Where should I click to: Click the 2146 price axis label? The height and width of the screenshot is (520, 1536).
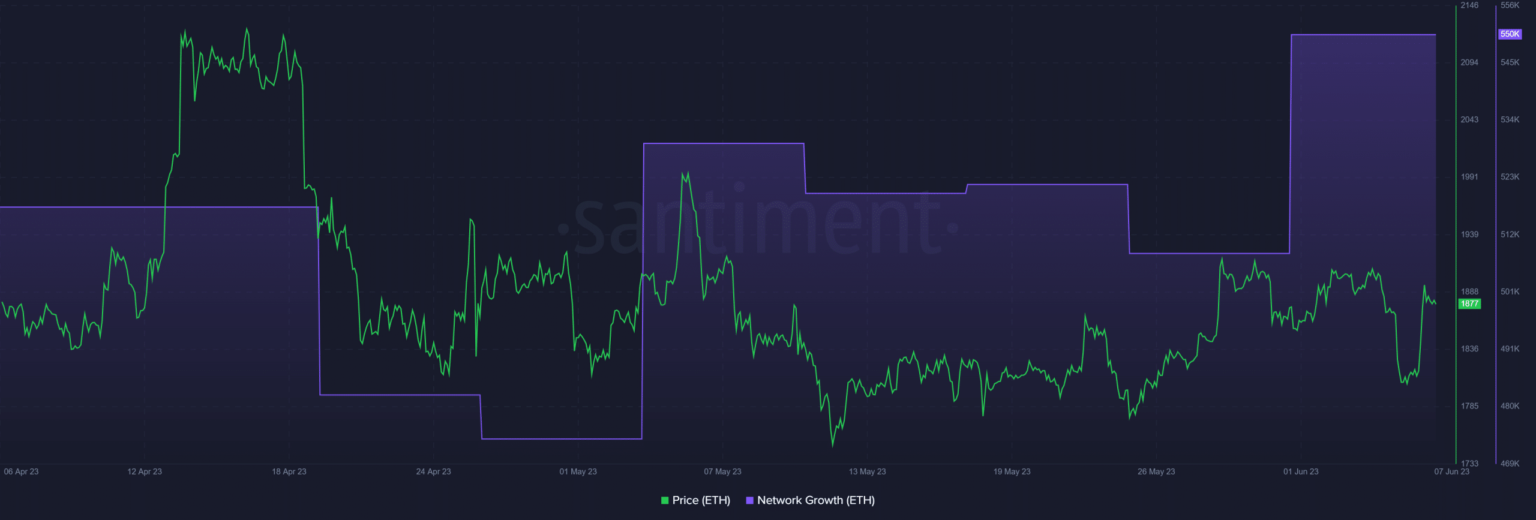click(1469, 6)
